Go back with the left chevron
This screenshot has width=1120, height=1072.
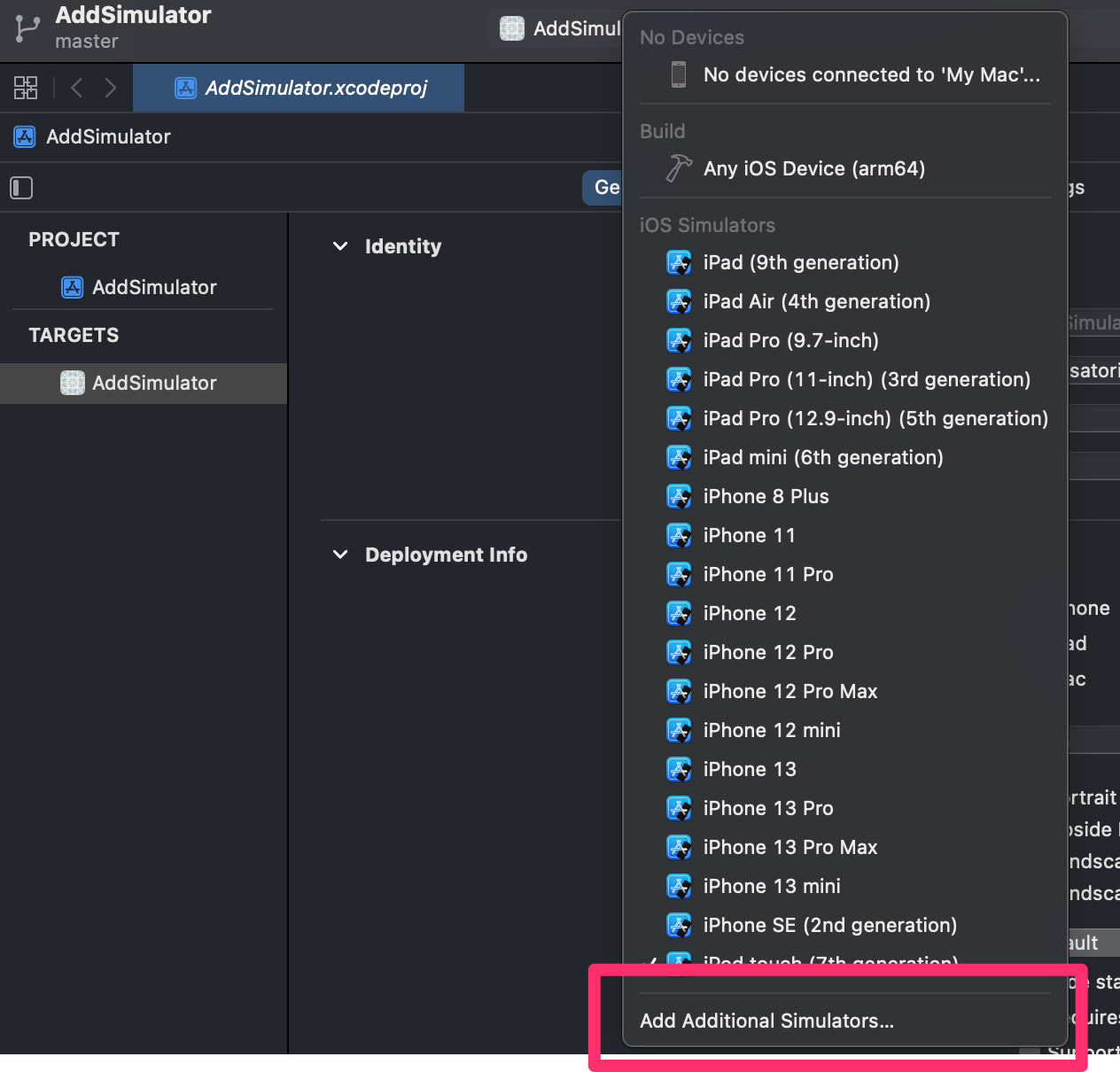point(77,88)
